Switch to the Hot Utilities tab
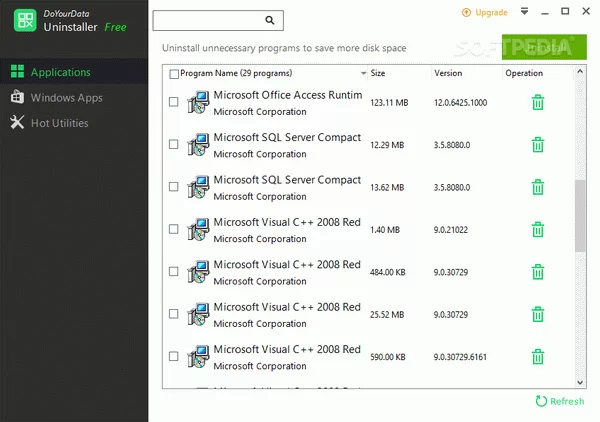The height and width of the screenshot is (422, 600). pyautogui.click(x=74, y=123)
